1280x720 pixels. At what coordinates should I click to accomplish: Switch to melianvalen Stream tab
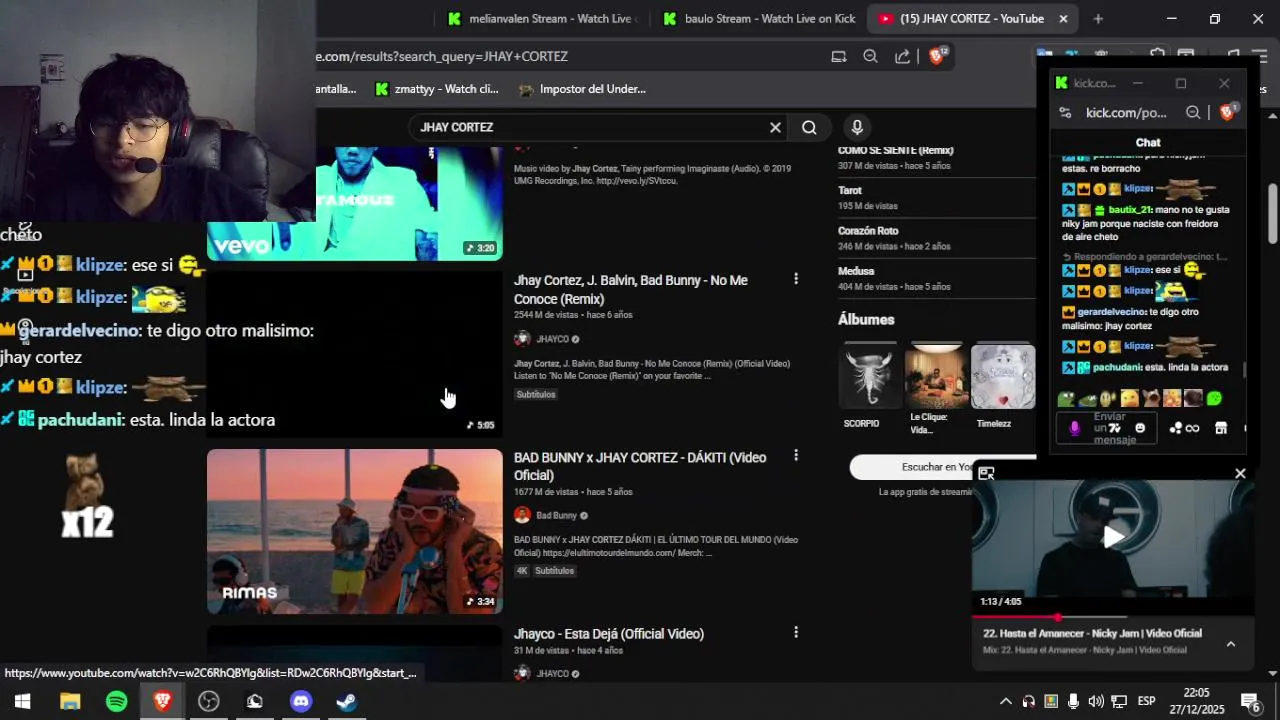click(x=542, y=18)
